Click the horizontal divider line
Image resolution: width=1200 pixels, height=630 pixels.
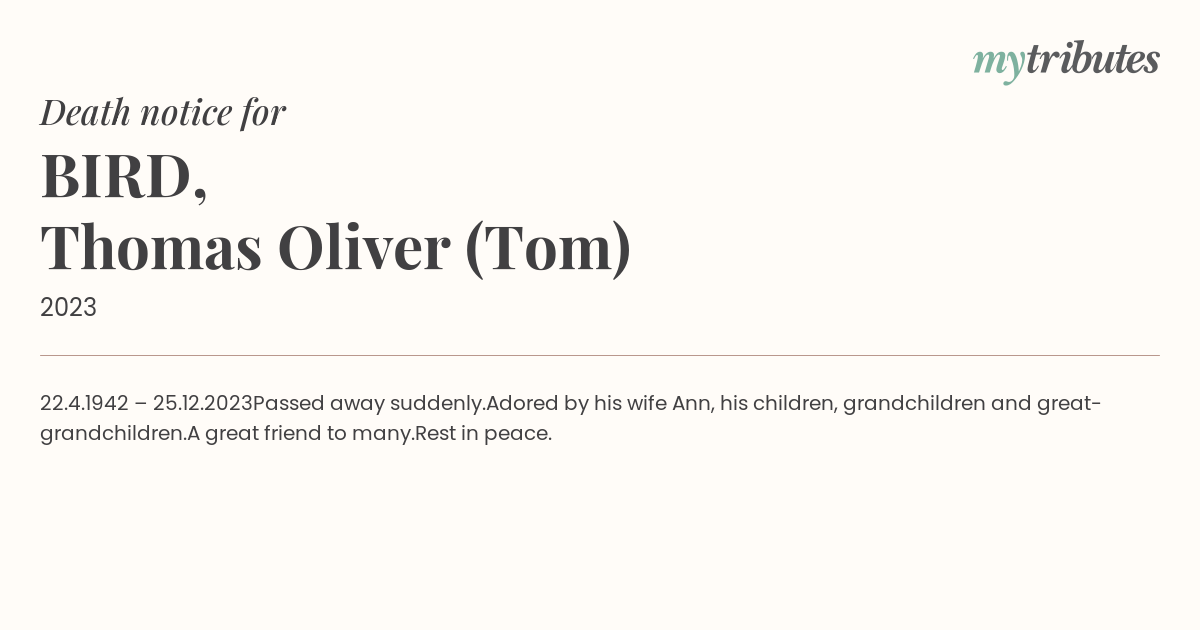600,355
